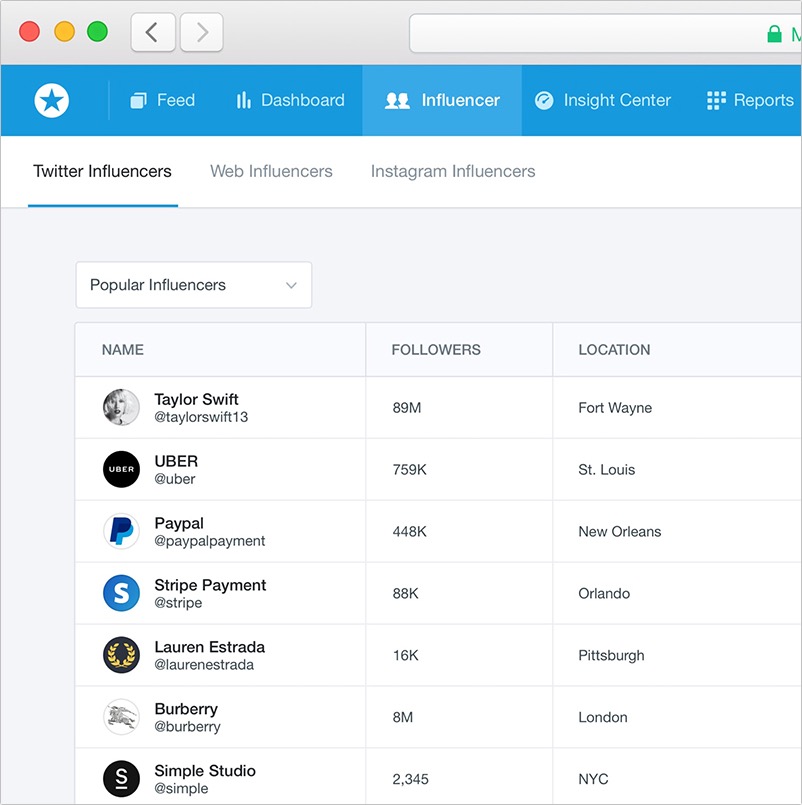Click Lauren Estrada's laurel avatar

[x=121, y=655]
